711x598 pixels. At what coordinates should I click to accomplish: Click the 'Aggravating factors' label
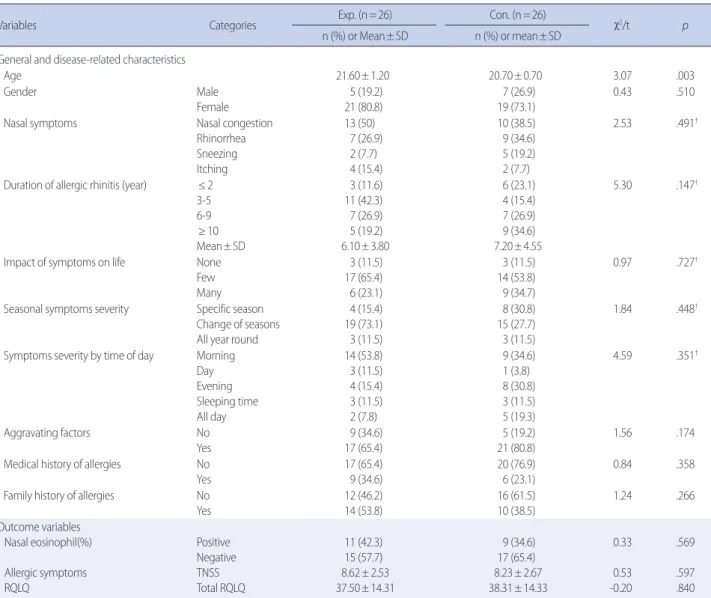tap(47, 433)
